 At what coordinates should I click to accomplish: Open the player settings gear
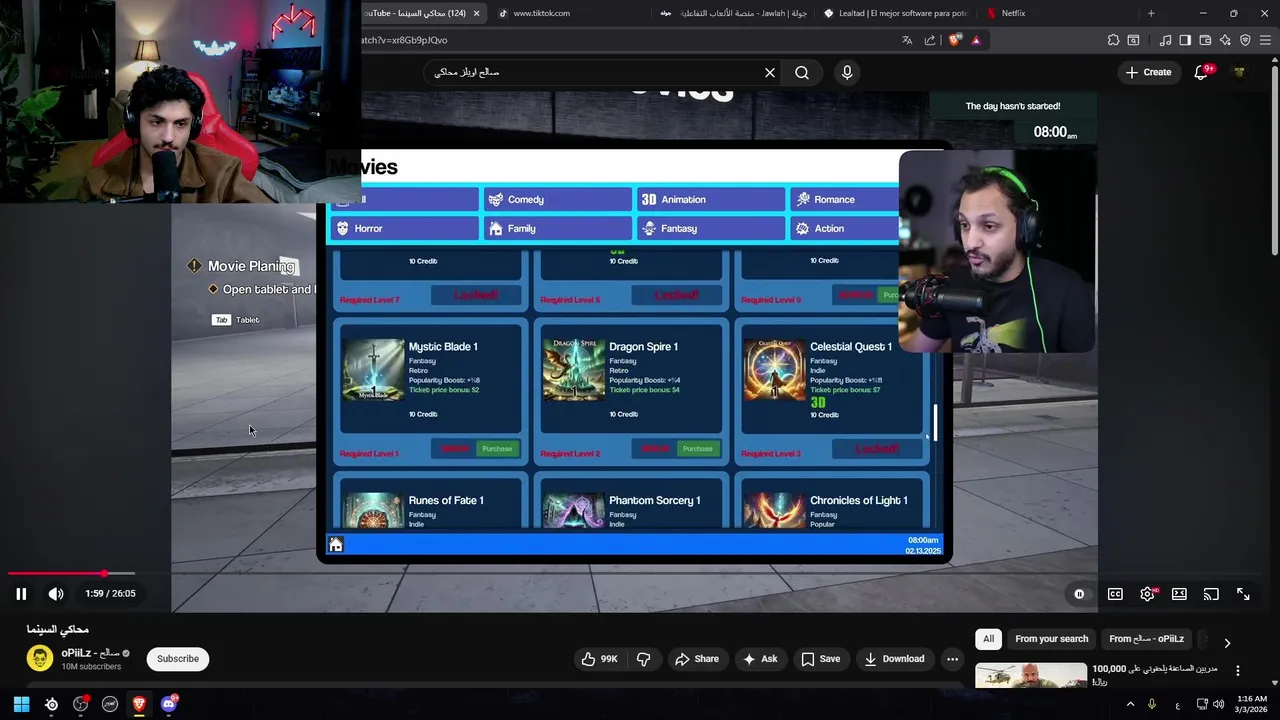click(1147, 594)
